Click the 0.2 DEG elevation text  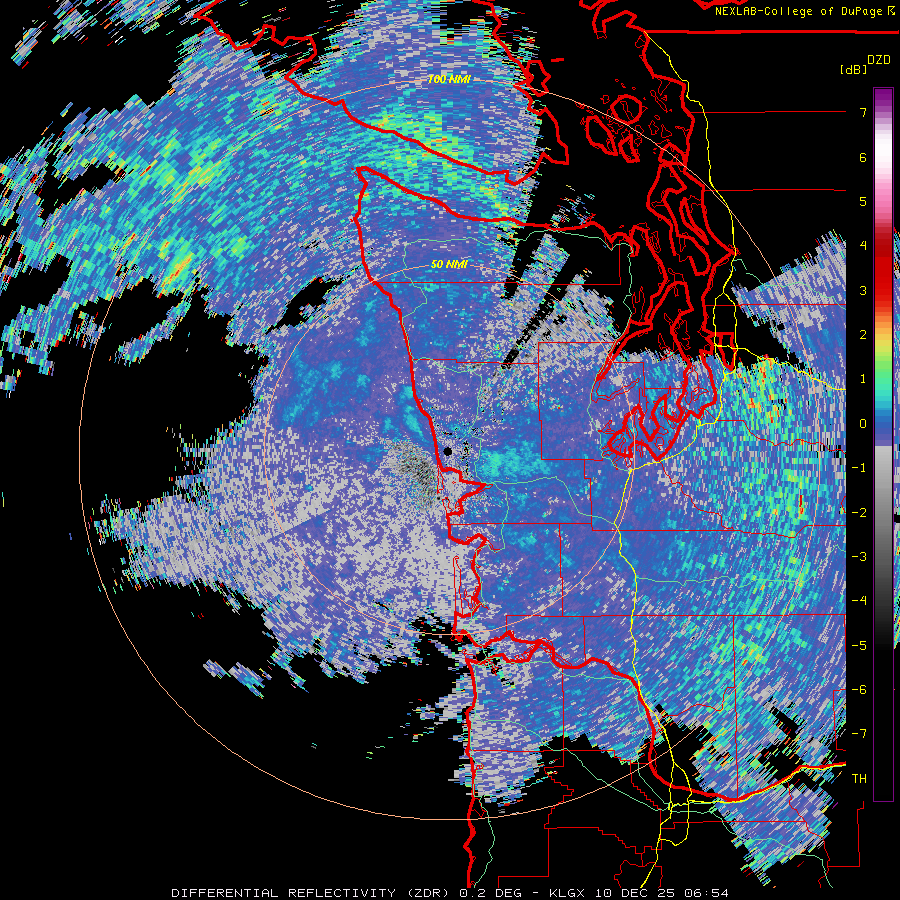click(491, 893)
